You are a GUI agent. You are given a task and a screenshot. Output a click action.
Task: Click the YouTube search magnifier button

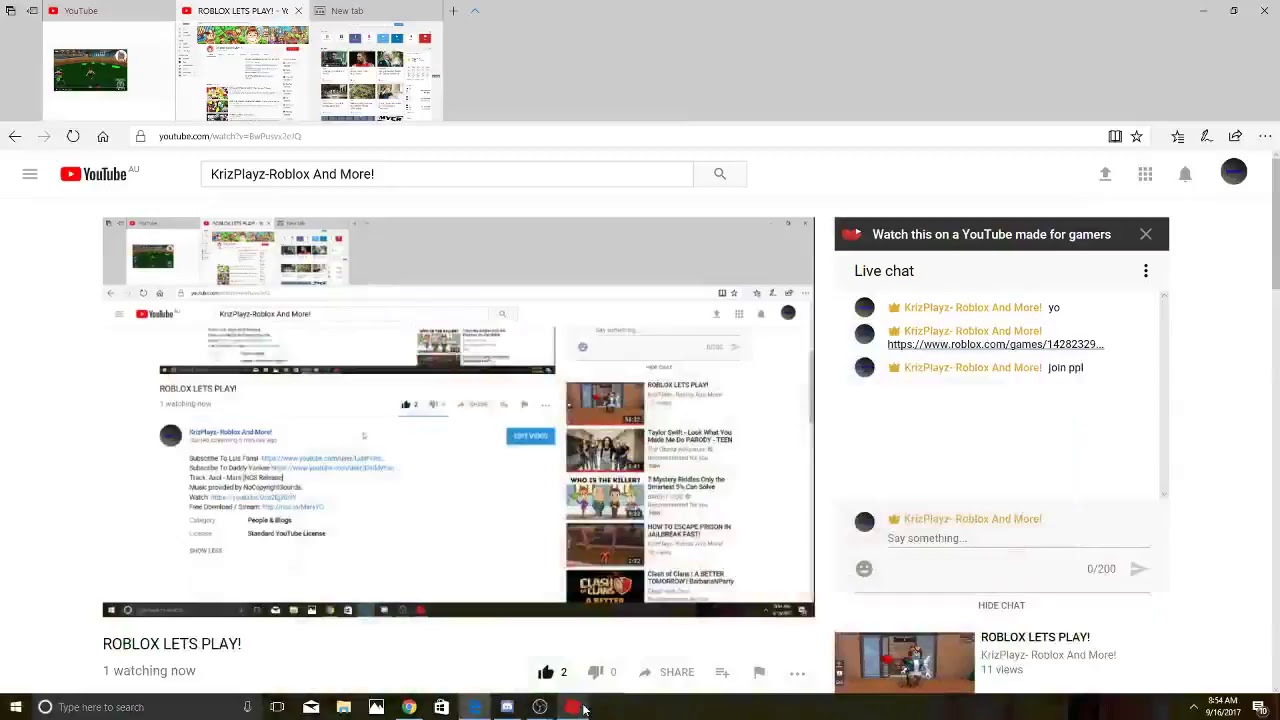coord(720,174)
